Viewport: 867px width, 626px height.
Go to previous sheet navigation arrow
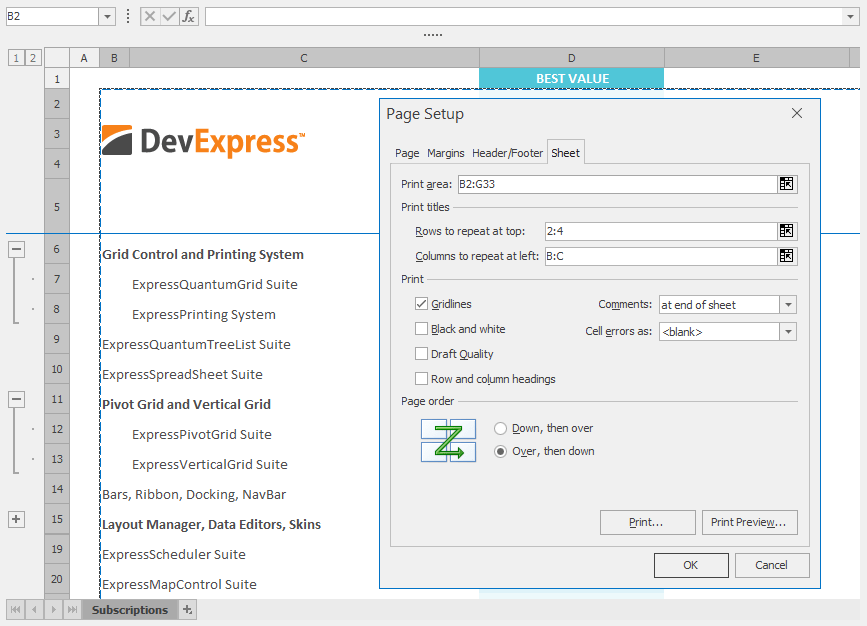[x=34, y=609]
